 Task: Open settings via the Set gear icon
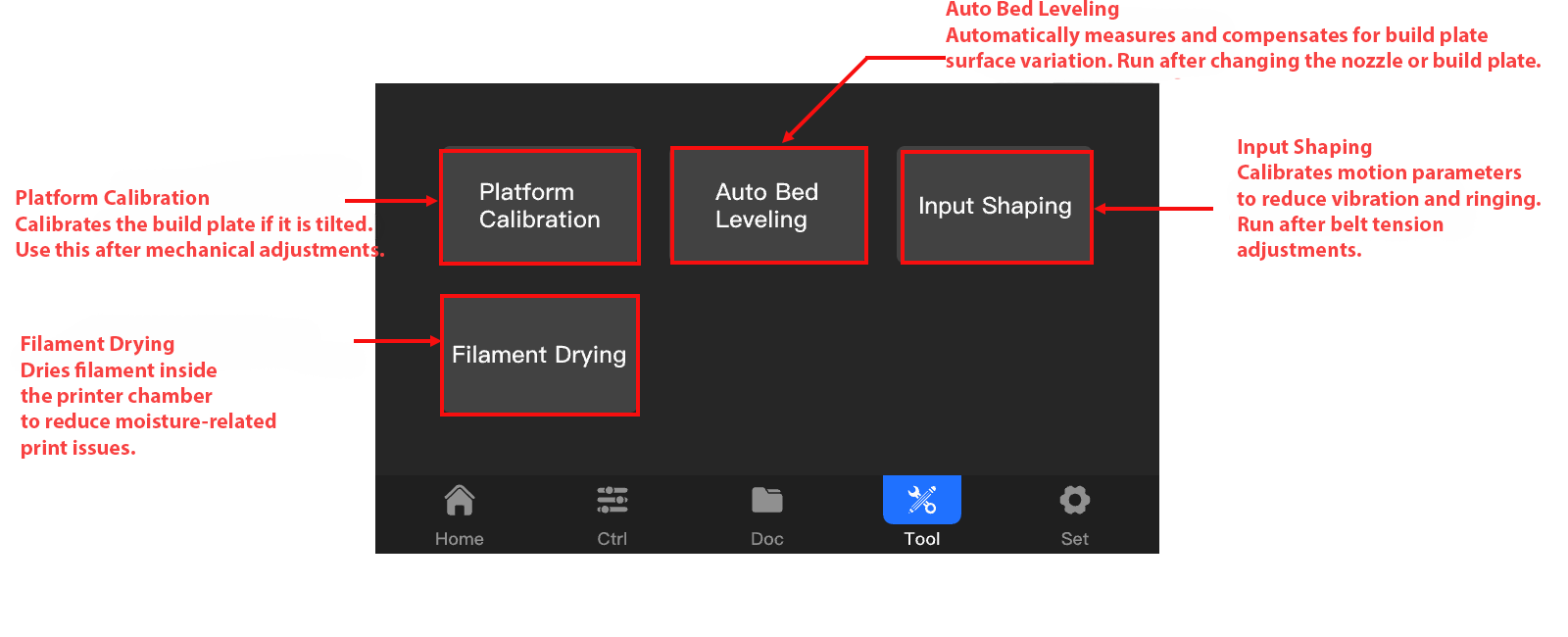click(1074, 501)
